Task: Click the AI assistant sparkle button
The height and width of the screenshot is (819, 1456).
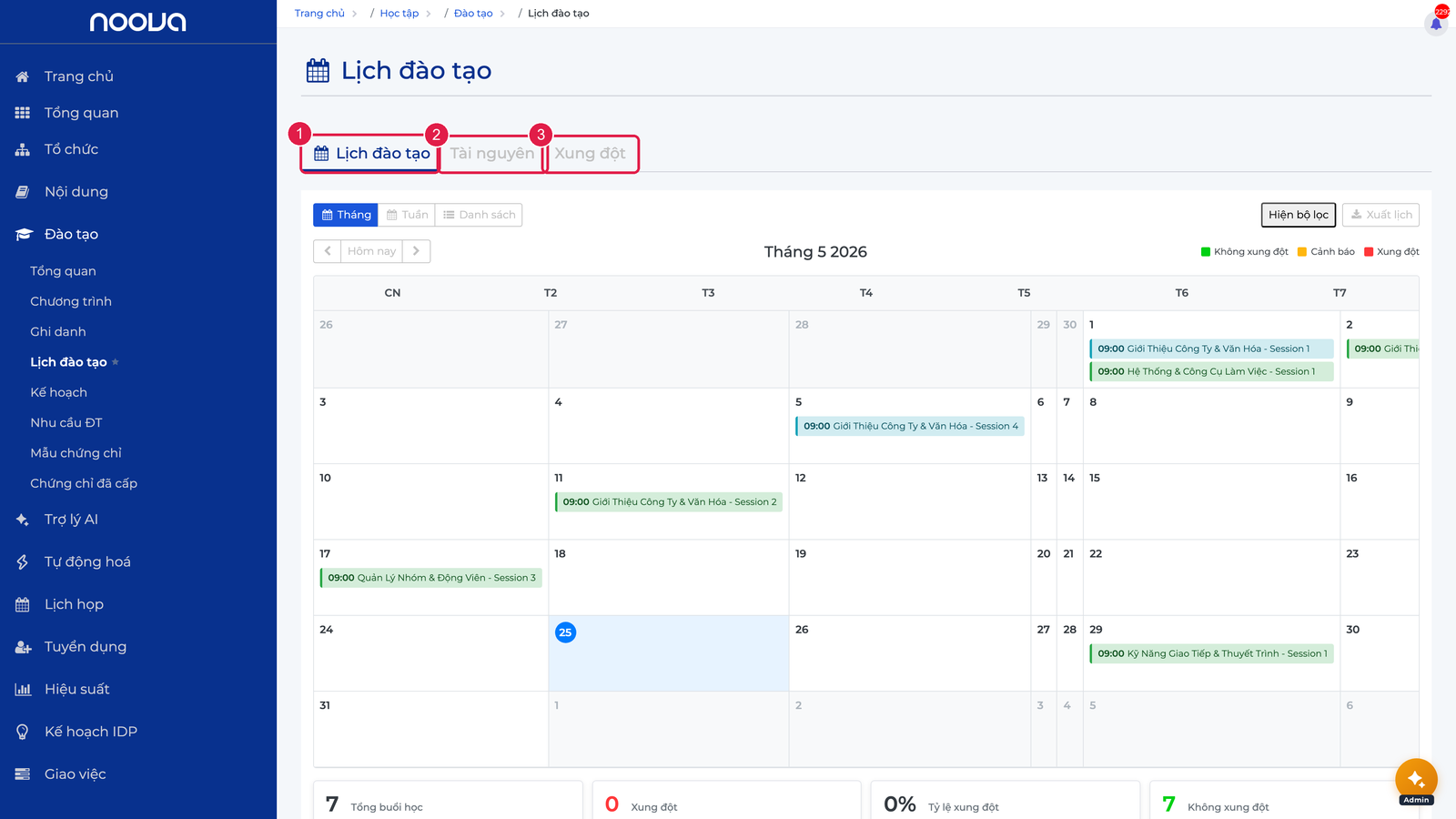Action: tap(1416, 779)
